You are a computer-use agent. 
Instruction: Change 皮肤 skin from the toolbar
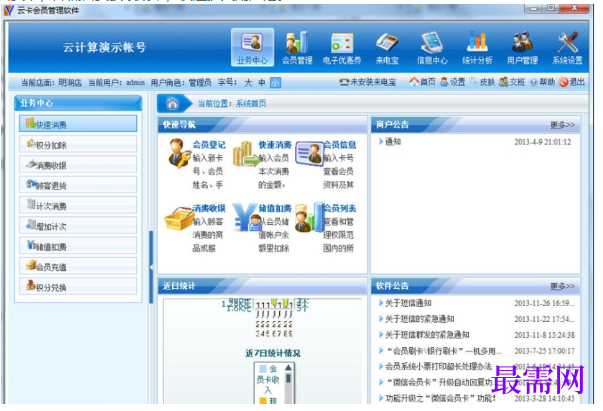pos(482,82)
